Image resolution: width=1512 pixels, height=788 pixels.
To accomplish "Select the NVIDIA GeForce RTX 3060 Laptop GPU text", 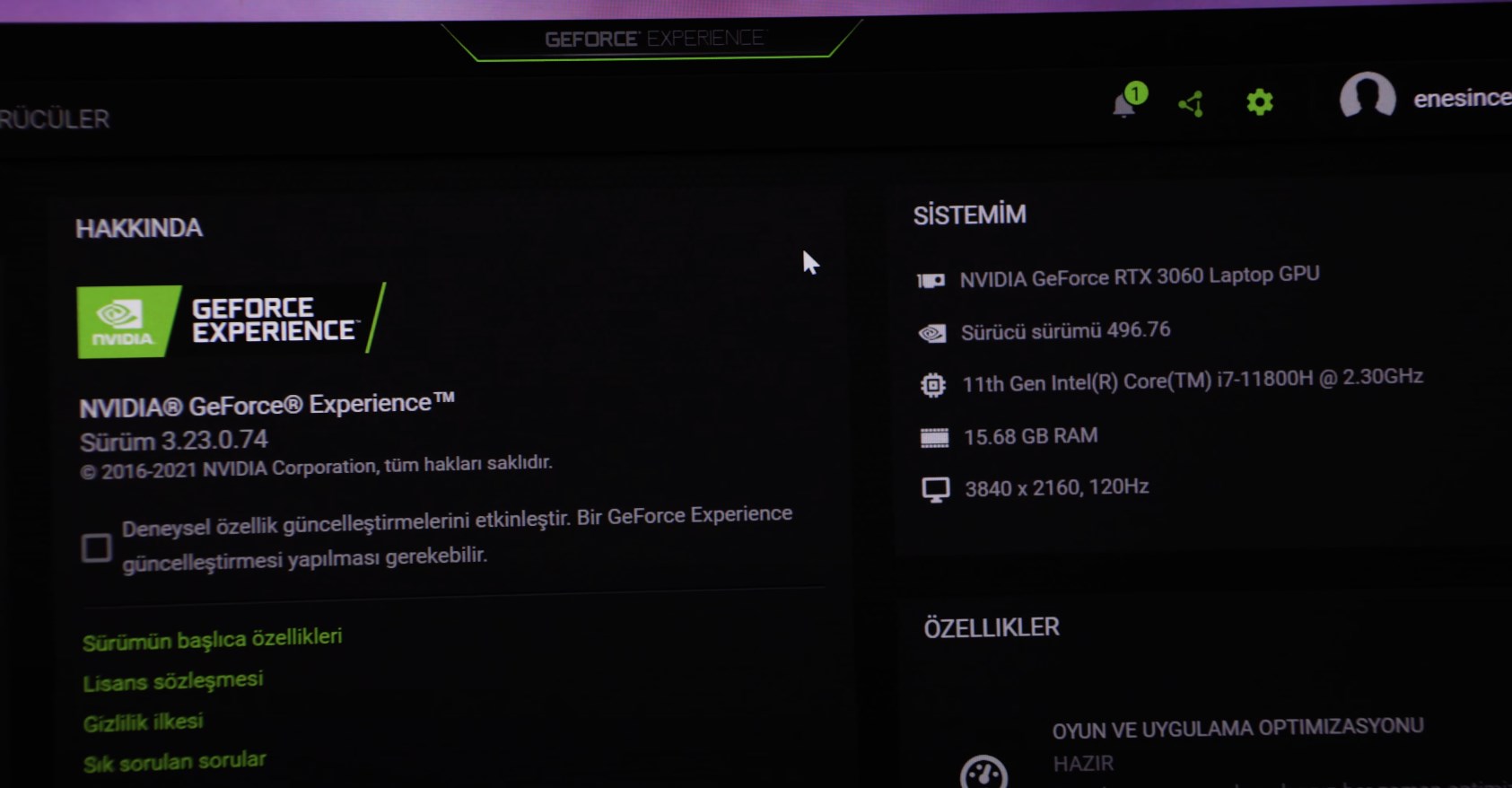I will pos(1140,276).
